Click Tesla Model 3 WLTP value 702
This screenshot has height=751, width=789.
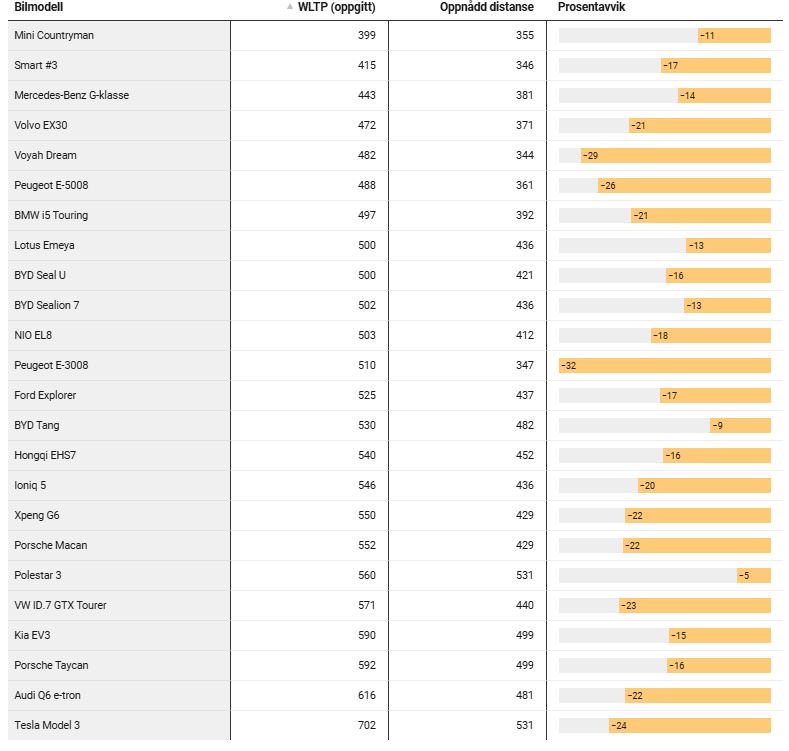(x=367, y=725)
